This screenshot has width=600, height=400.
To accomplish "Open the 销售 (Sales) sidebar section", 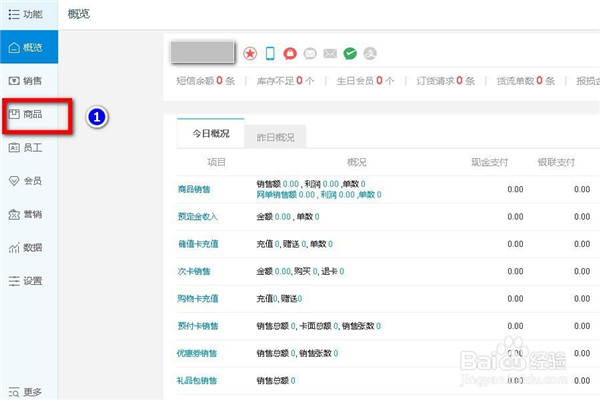I will click(x=28, y=80).
